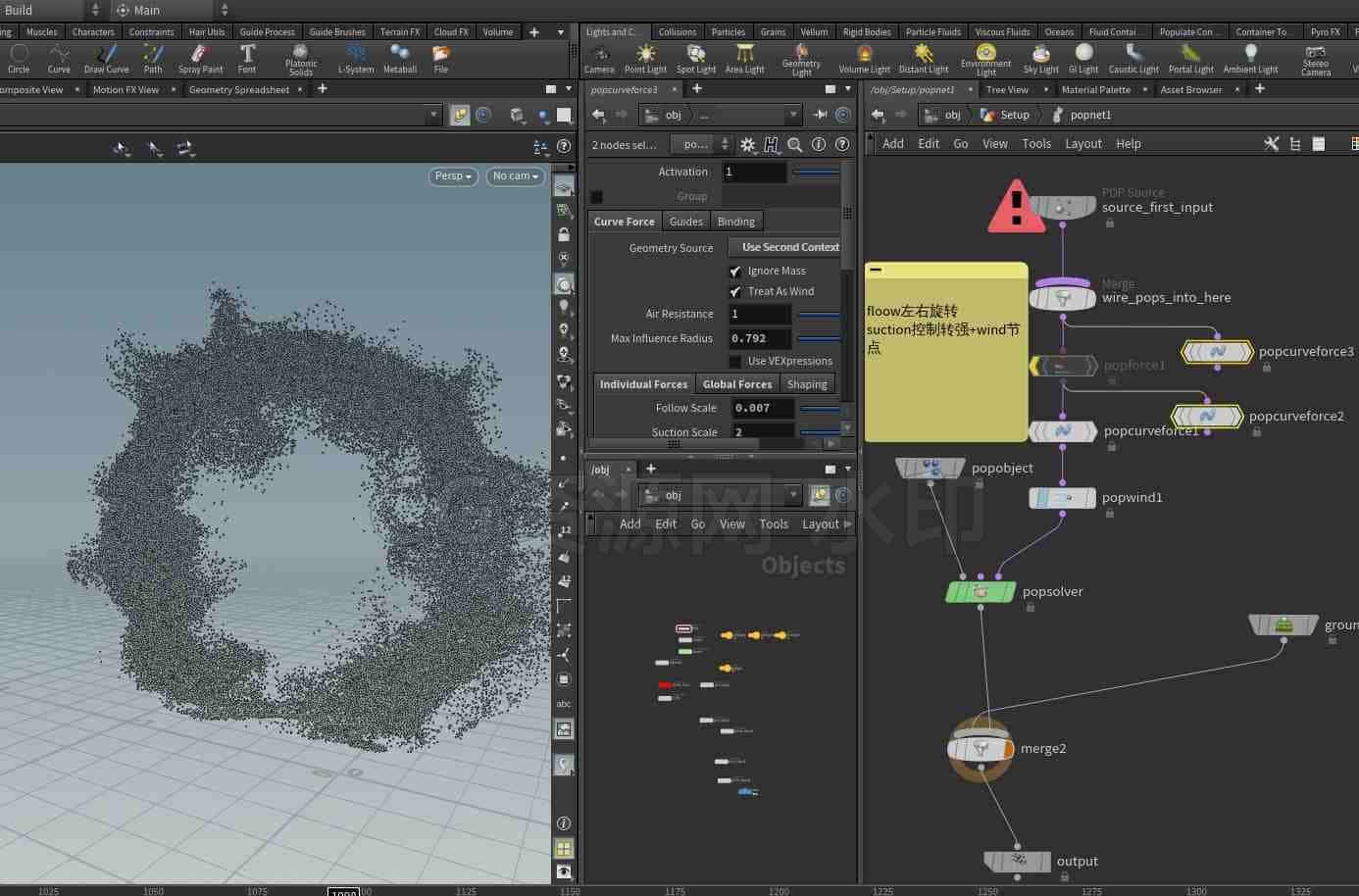Open the Main radial menu dropdown
Viewport: 1359px width, 896px height.
click(172, 10)
